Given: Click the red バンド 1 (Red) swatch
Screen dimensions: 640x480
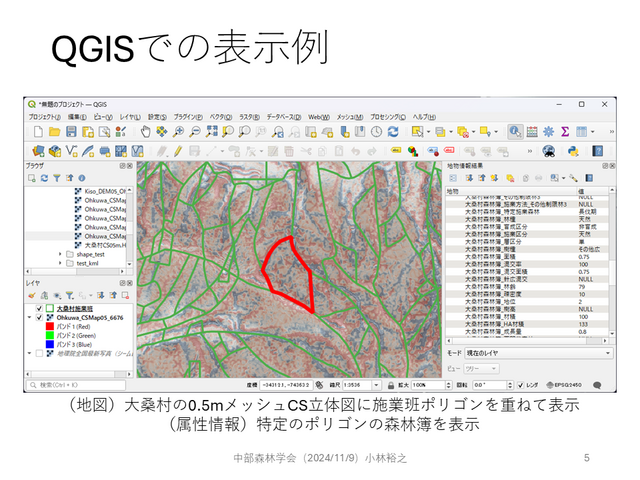Looking at the screenshot, I should click(50, 327).
